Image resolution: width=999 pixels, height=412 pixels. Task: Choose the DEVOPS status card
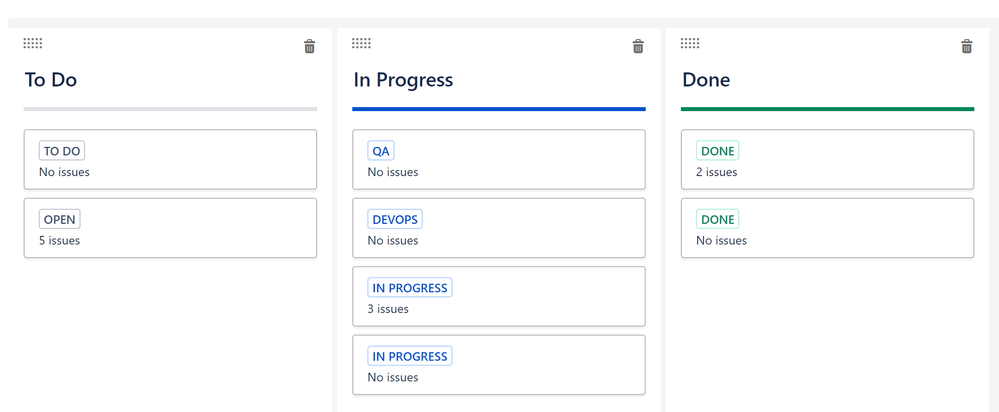[x=499, y=228]
